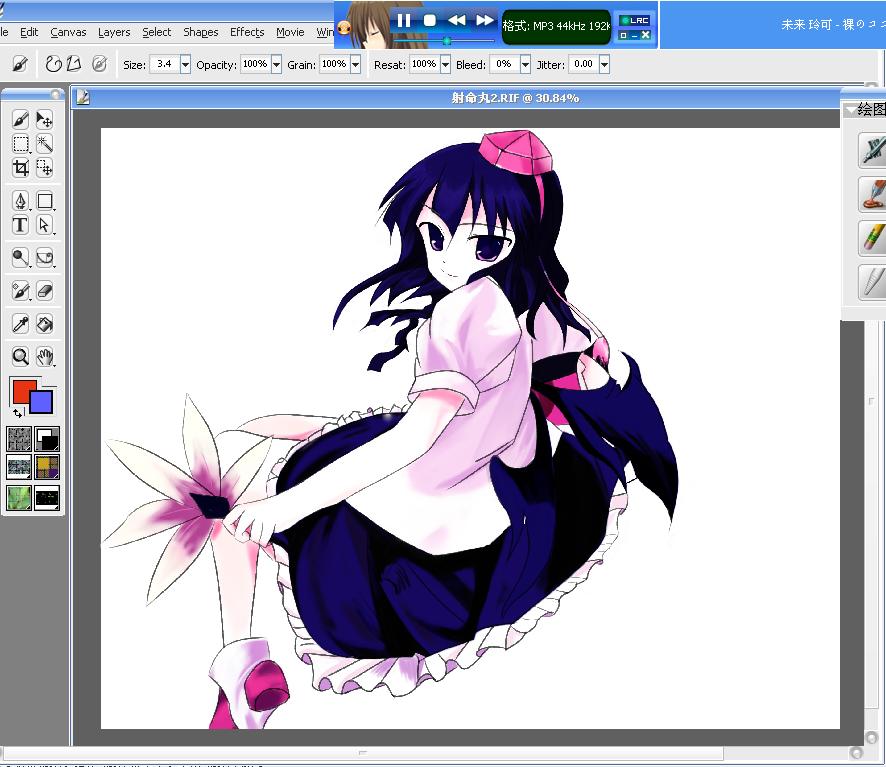886x767 pixels.
Task: Select the Eraser tool
Action: point(44,291)
